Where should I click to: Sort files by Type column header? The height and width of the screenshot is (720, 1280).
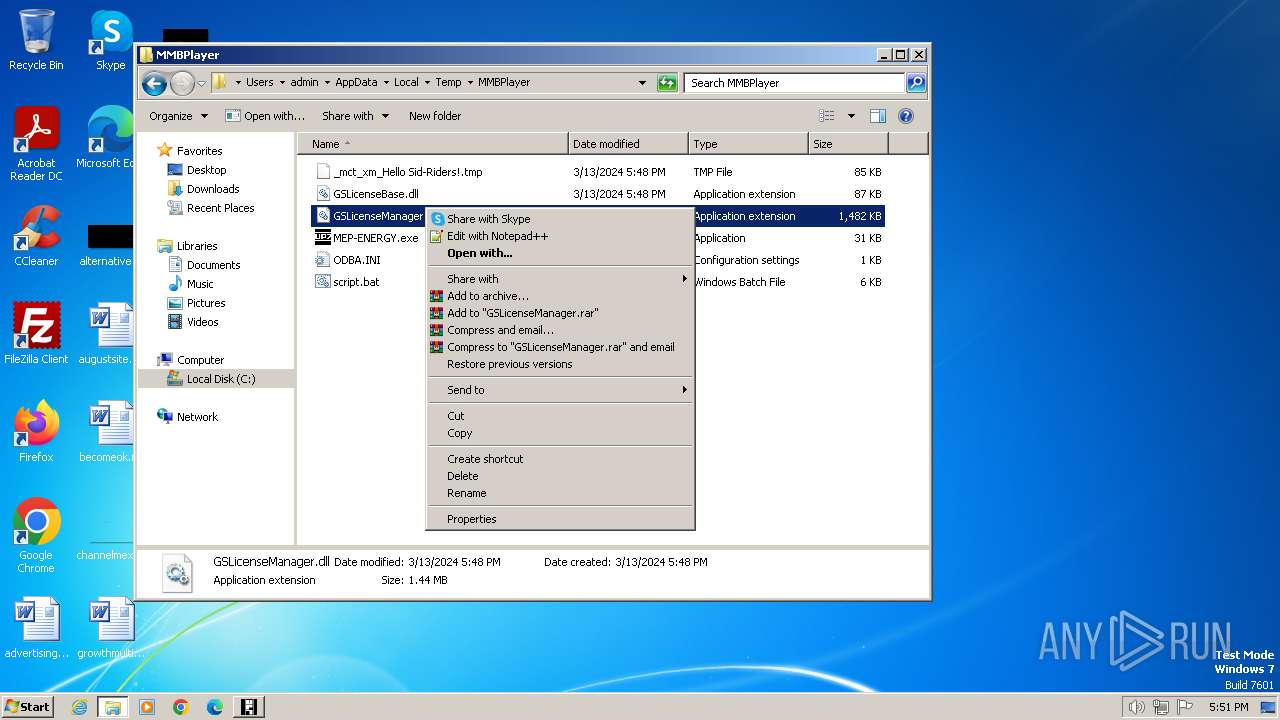pos(748,144)
